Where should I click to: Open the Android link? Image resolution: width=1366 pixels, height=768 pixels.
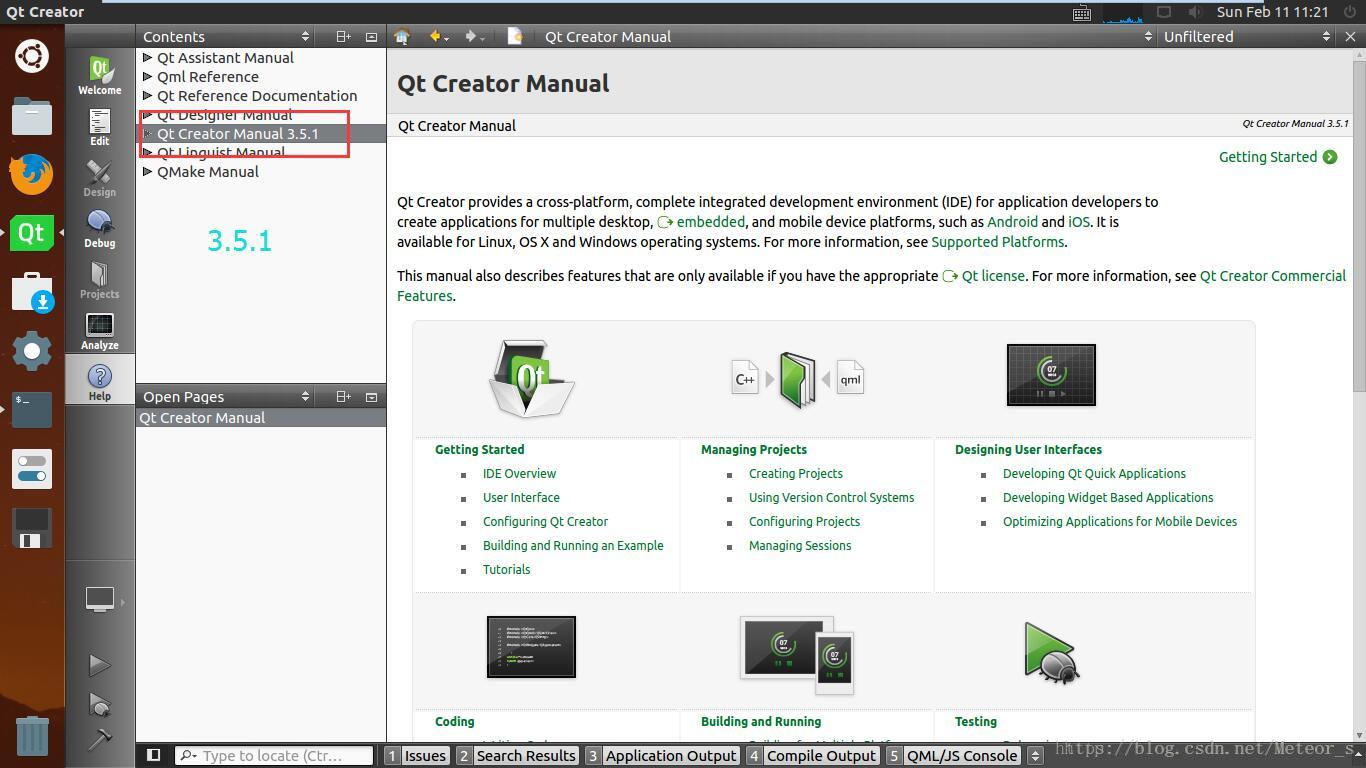[1012, 221]
